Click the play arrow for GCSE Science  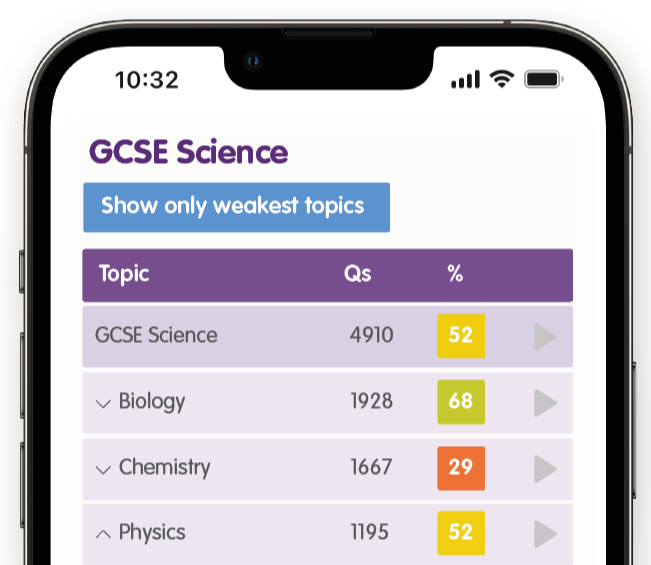(546, 337)
